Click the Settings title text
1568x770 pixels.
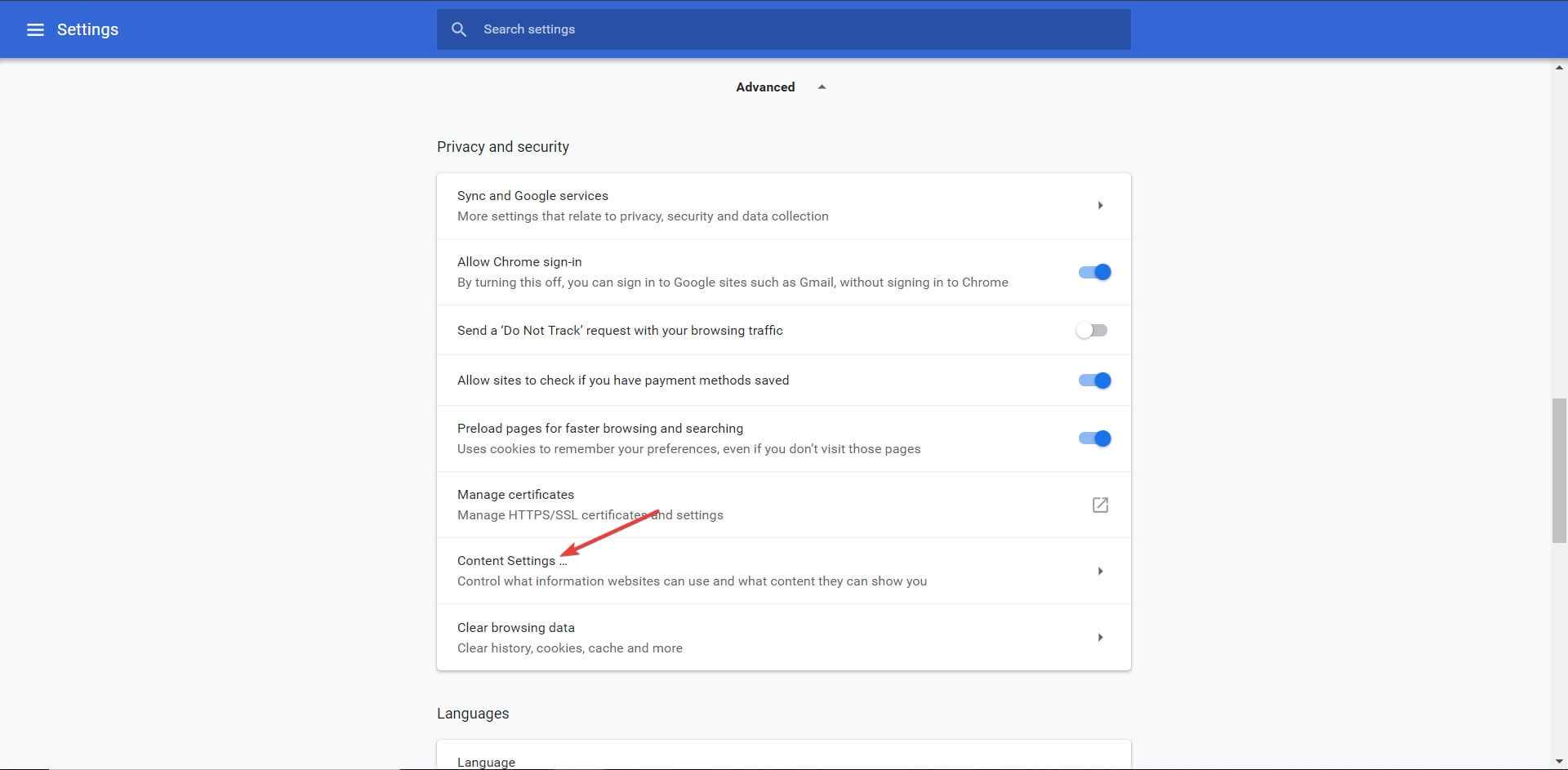click(87, 29)
